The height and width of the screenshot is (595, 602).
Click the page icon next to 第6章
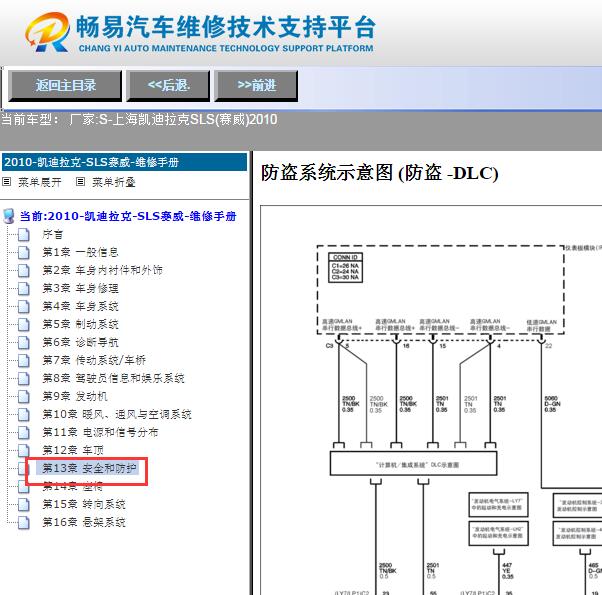point(24,342)
